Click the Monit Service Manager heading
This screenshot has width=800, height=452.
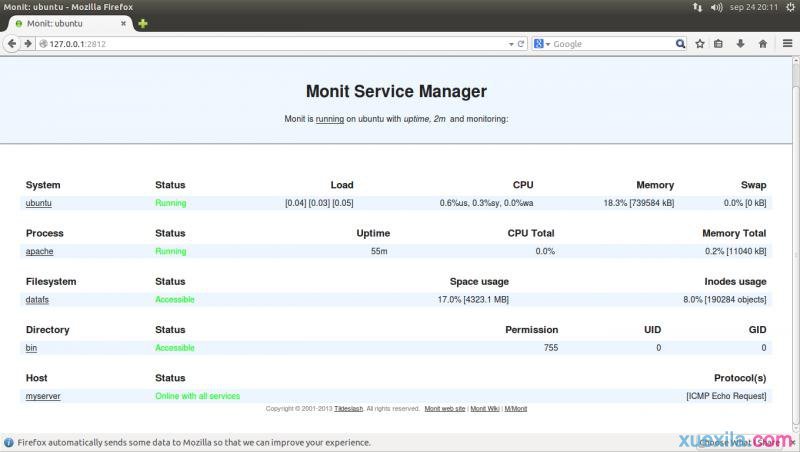click(x=396, y=91)
